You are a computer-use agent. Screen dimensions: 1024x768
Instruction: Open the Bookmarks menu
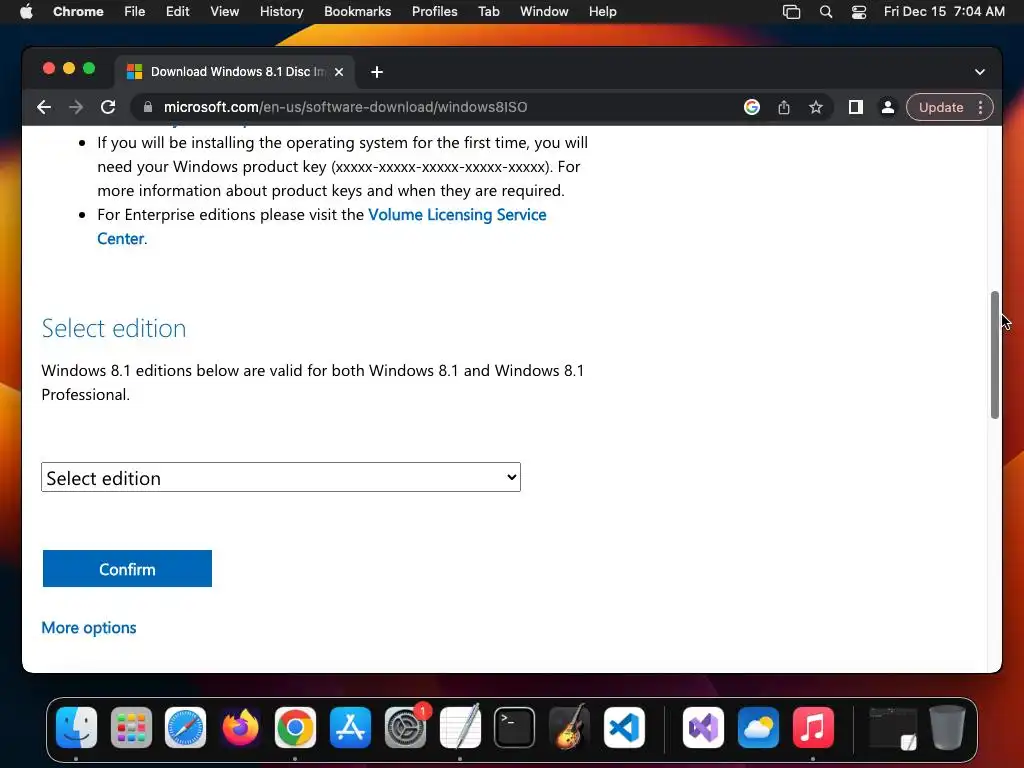[357, 11]
